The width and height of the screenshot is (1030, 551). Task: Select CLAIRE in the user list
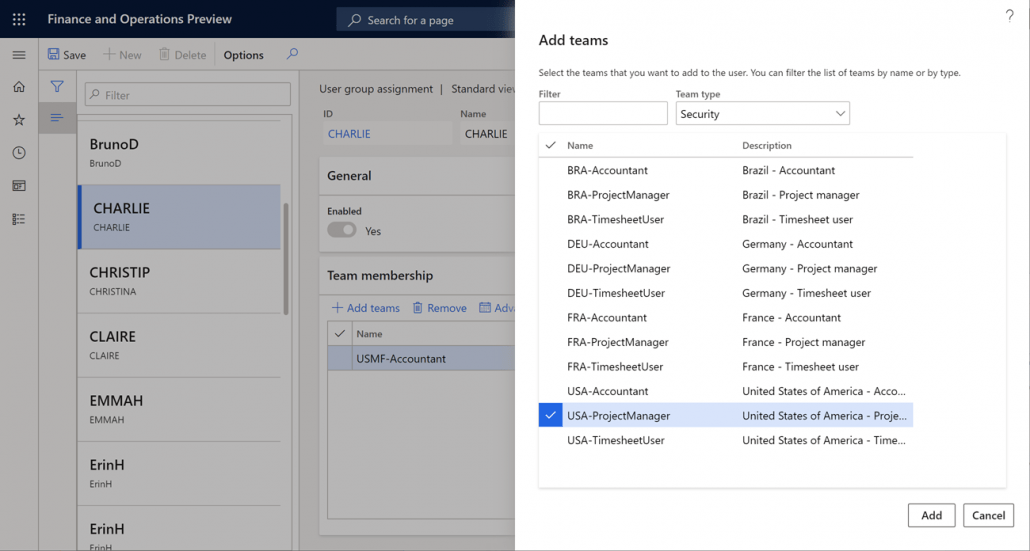(179, 345)
